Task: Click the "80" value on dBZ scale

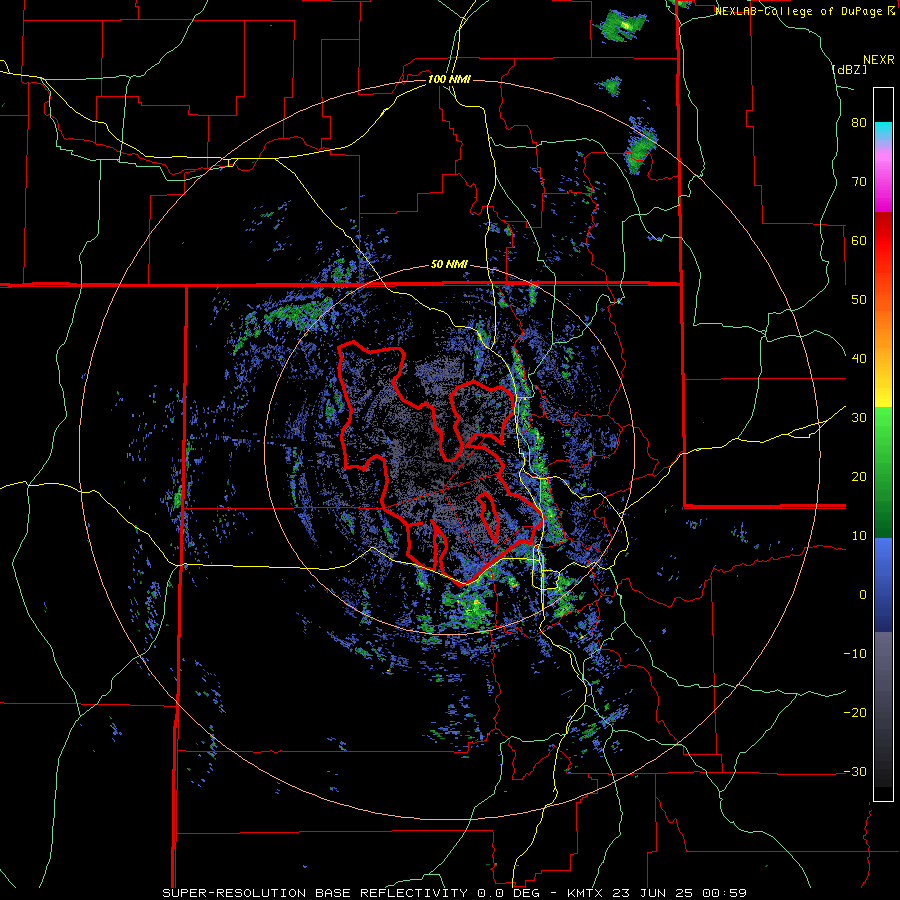Action: 859,123
